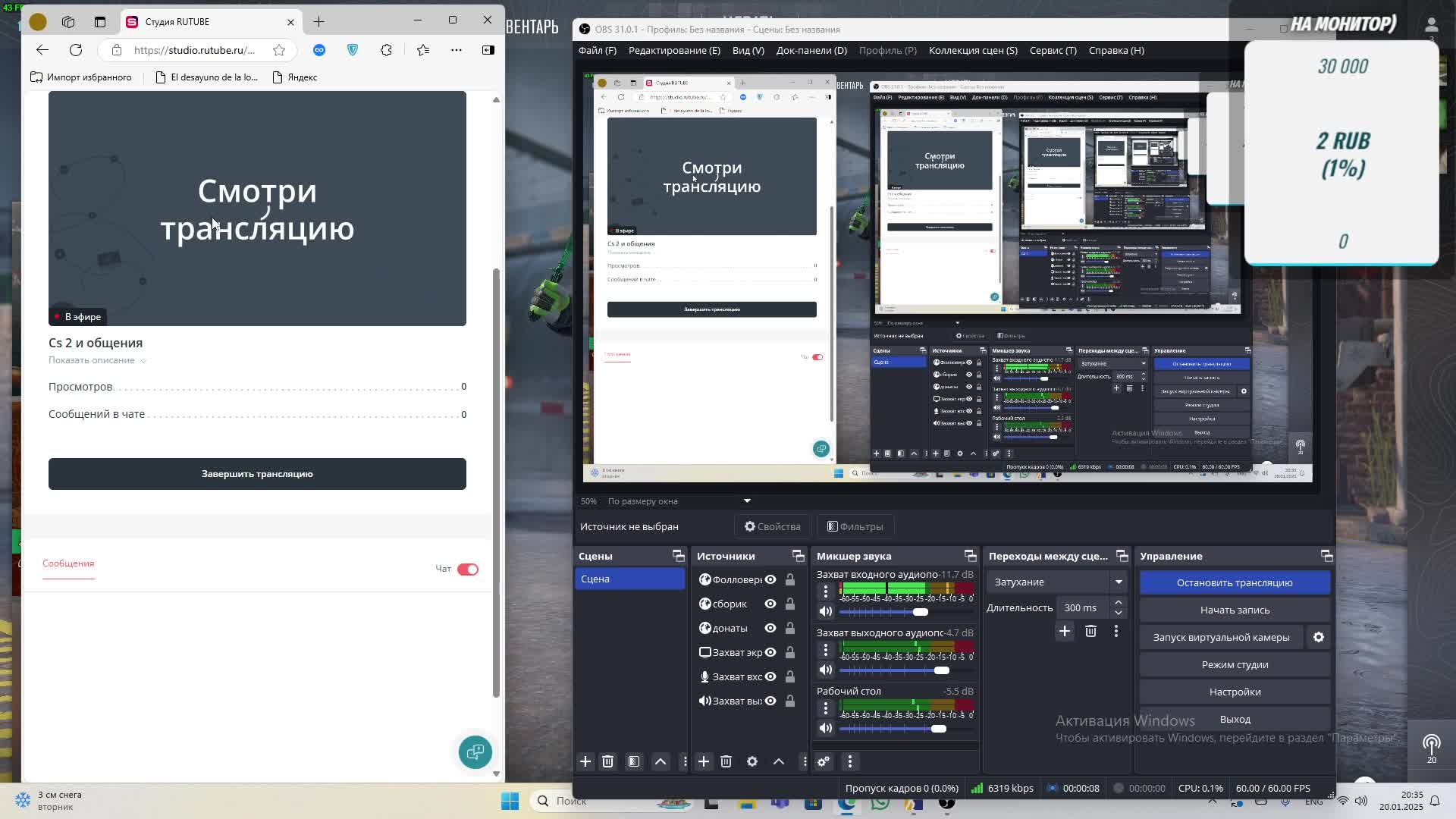
Task: Click Завершить трансляцию on Rutube
Action: (257, 474)
